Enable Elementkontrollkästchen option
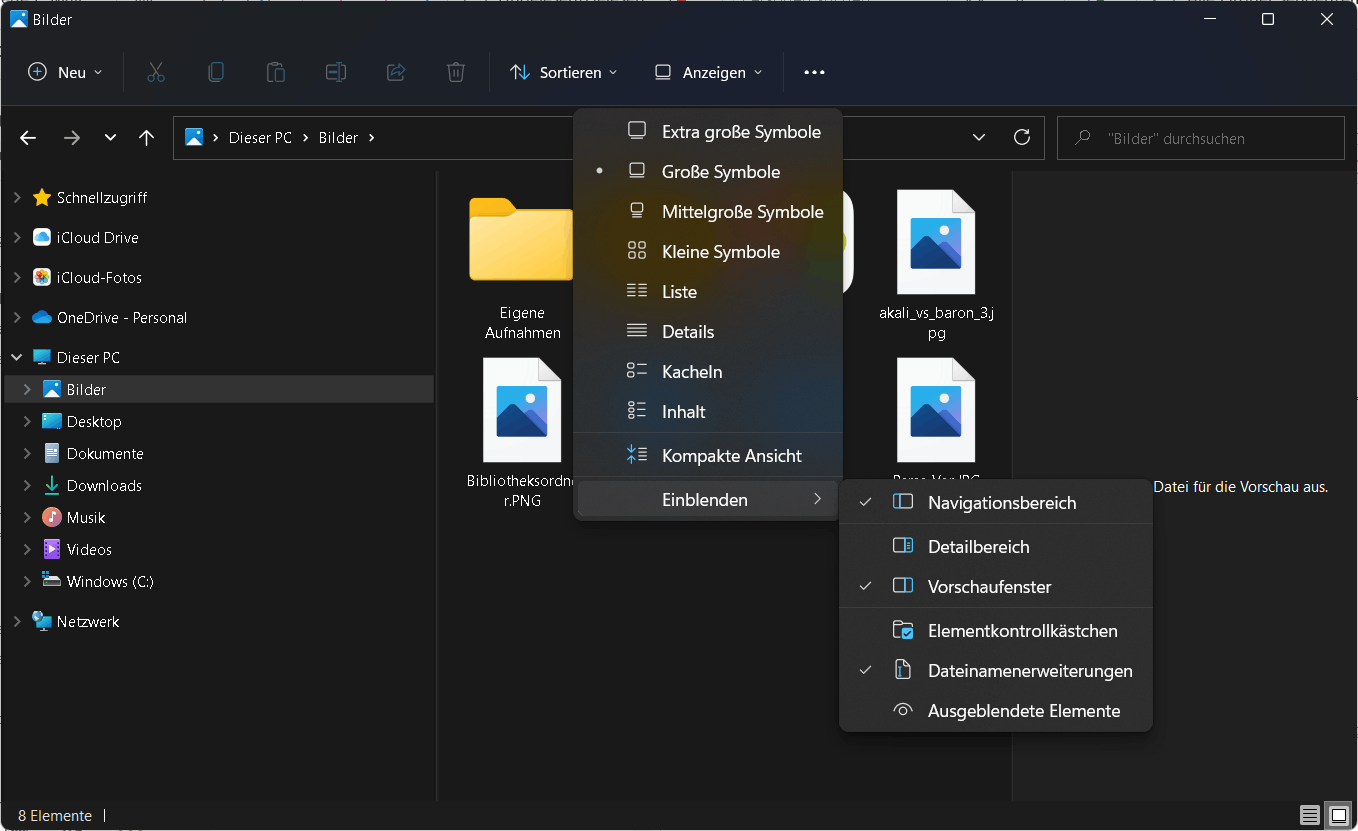The image size is (1358, 831). coord(996,631)
